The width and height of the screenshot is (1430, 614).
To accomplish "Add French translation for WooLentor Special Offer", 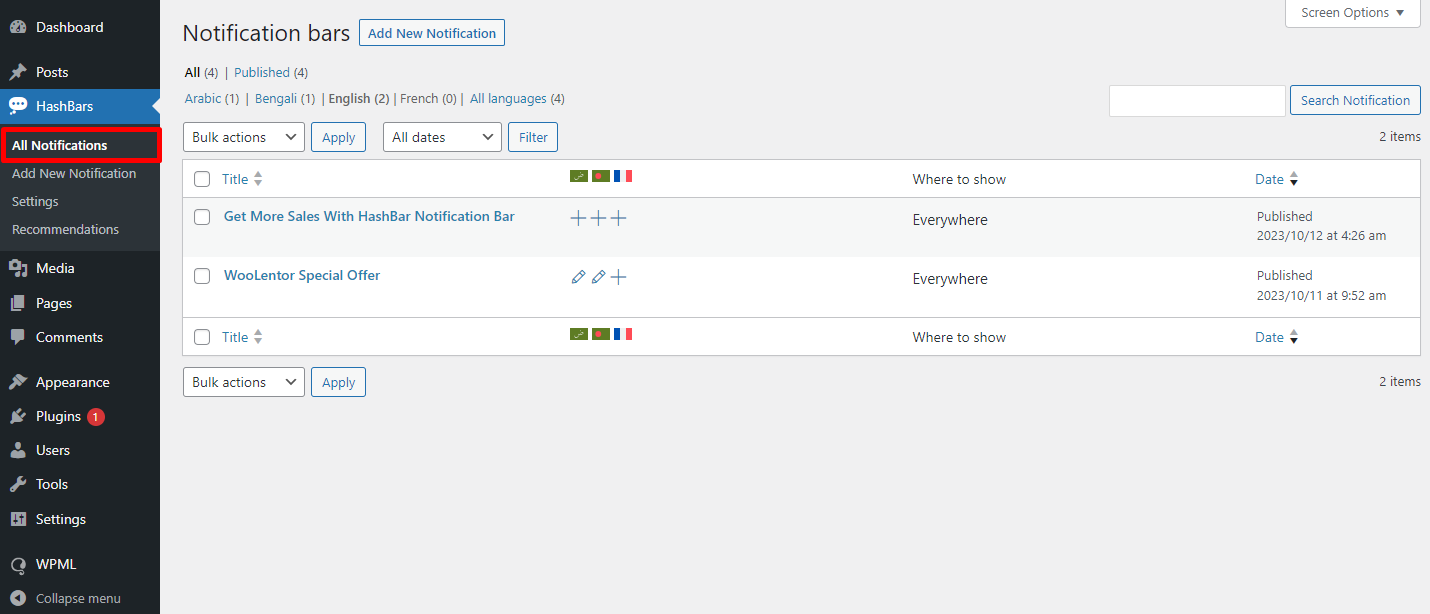I will (618, 276).
